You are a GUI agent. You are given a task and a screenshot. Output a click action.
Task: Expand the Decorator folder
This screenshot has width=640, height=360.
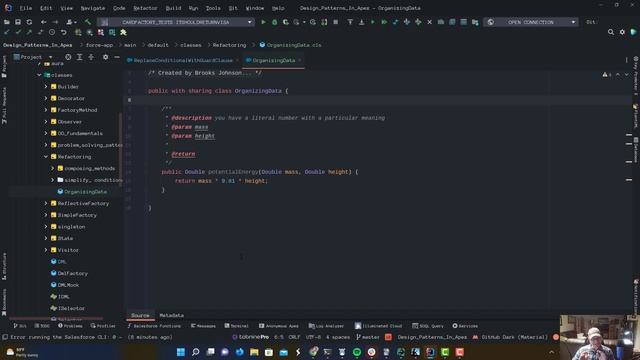pos(46,98)
